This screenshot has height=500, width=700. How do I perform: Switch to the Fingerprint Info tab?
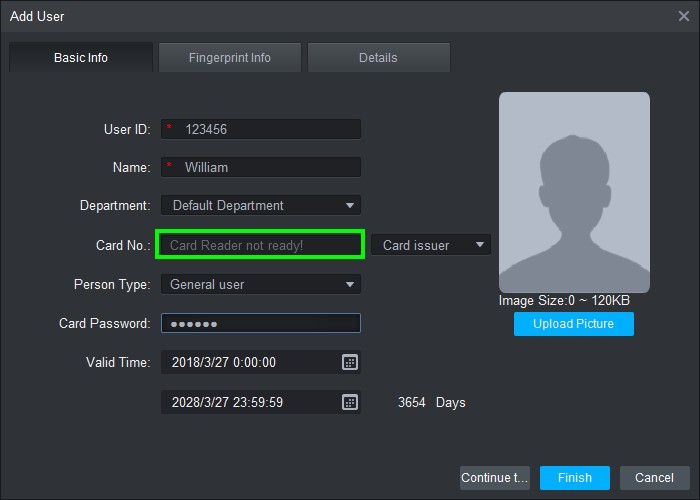click(230, 58)
